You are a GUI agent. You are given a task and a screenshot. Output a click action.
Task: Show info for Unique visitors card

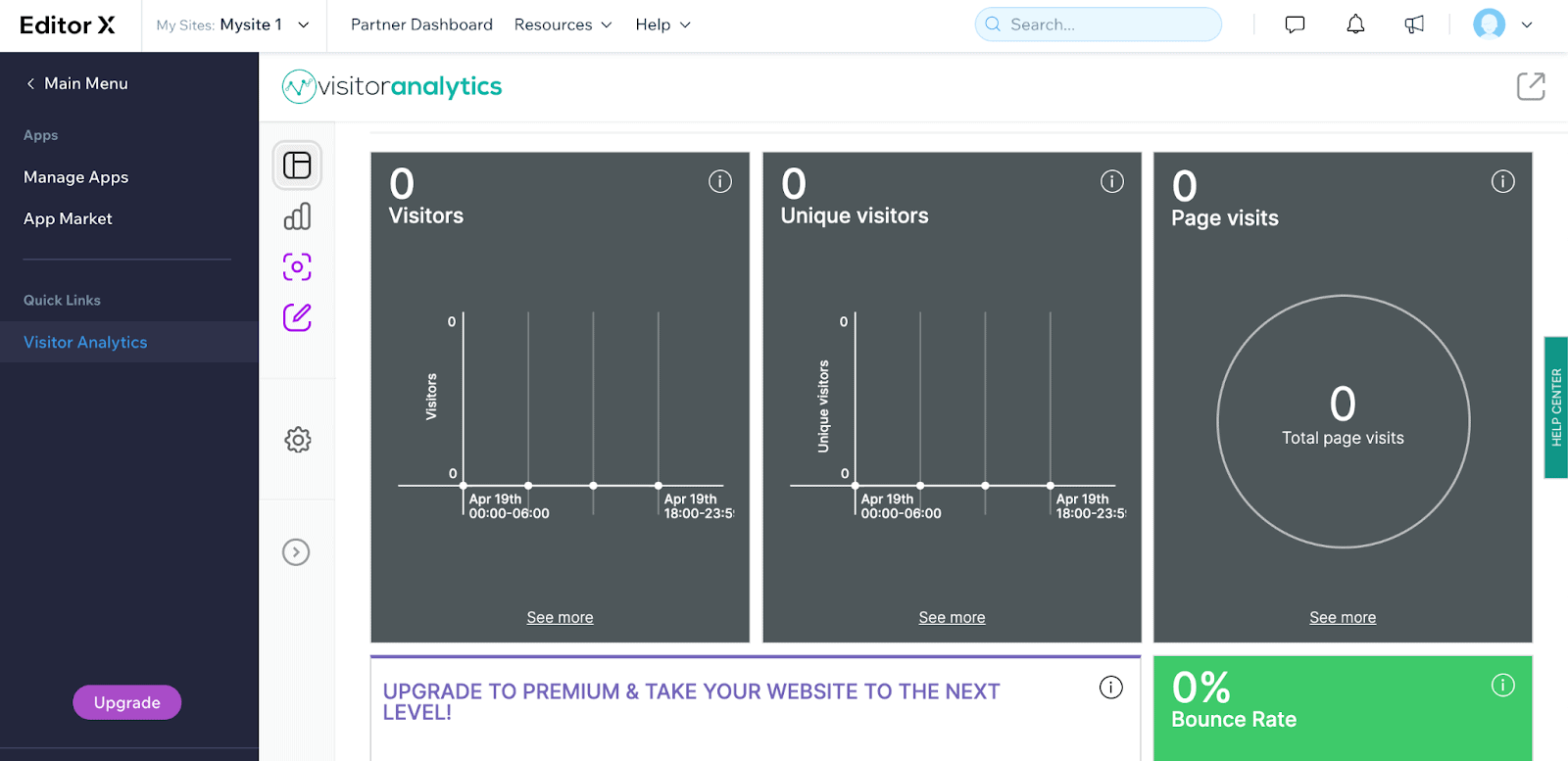click(1112, 181)
